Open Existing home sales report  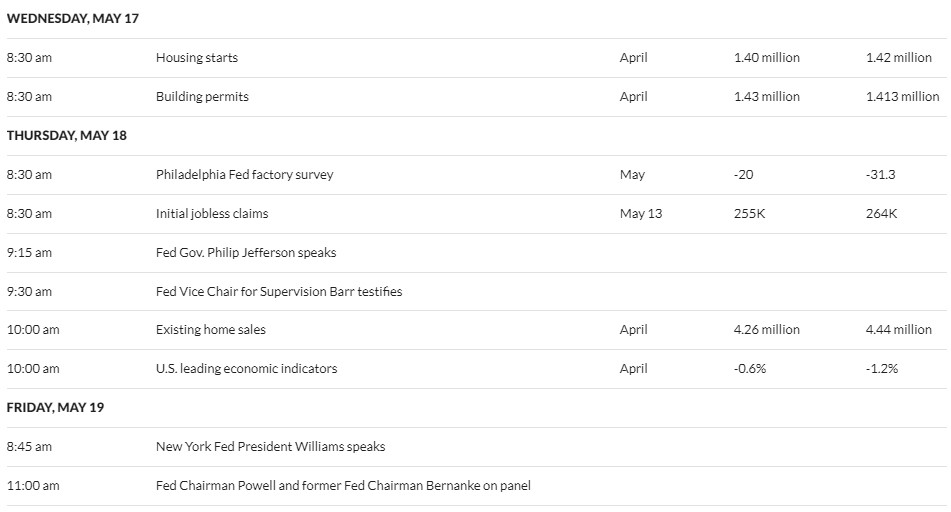click(x=210, y=329)
